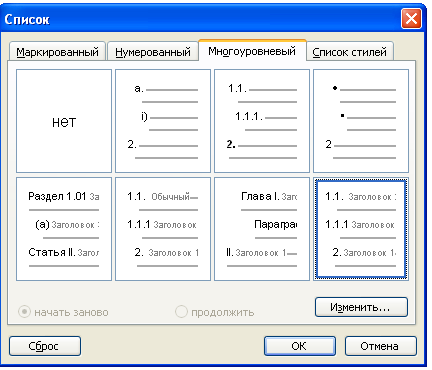Choose the 'нет' list style thumbnail

(64, 121)
